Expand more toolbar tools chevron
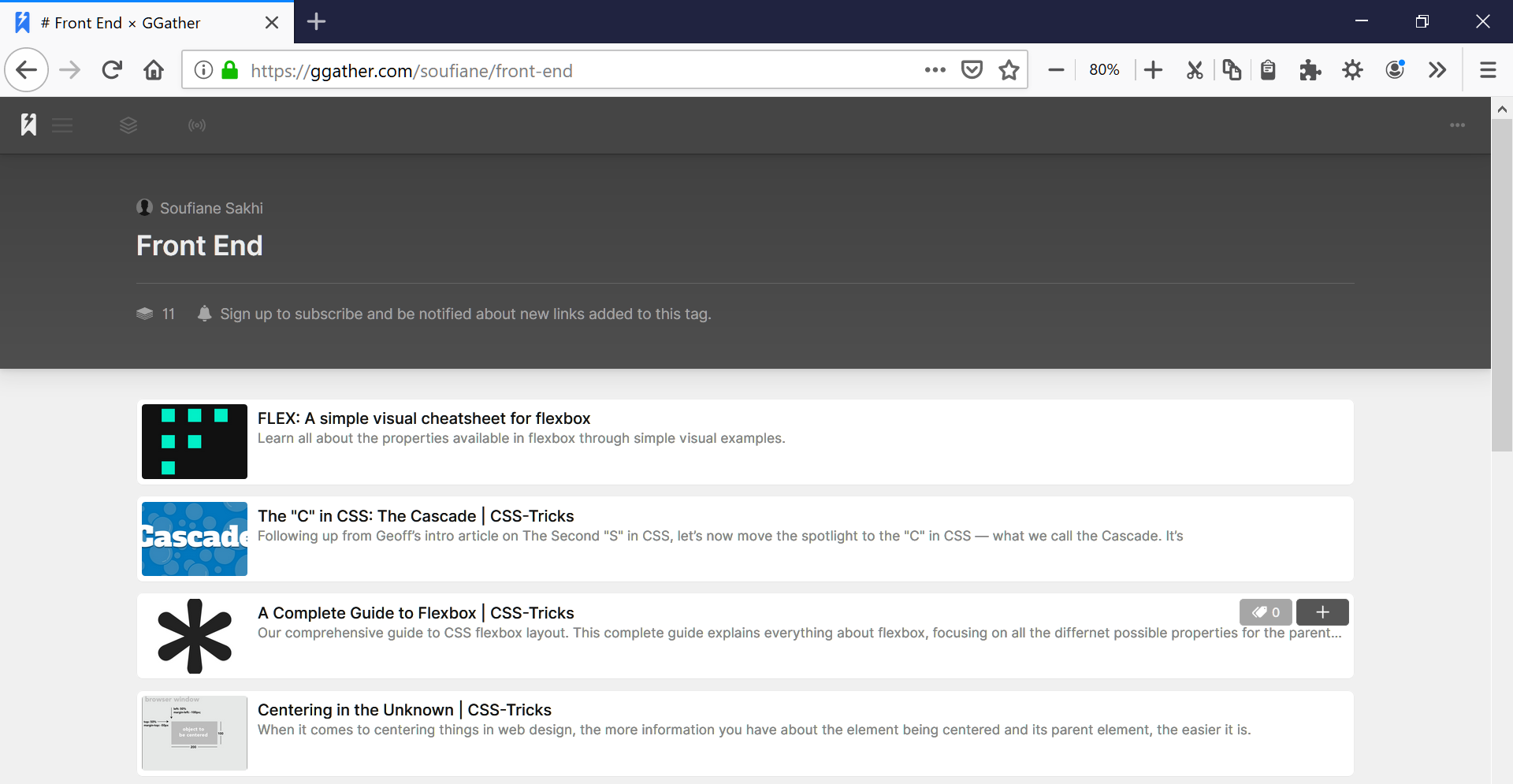This screenshot has height=784, width=1513. pyautogui.click(x=1437, y=70)
